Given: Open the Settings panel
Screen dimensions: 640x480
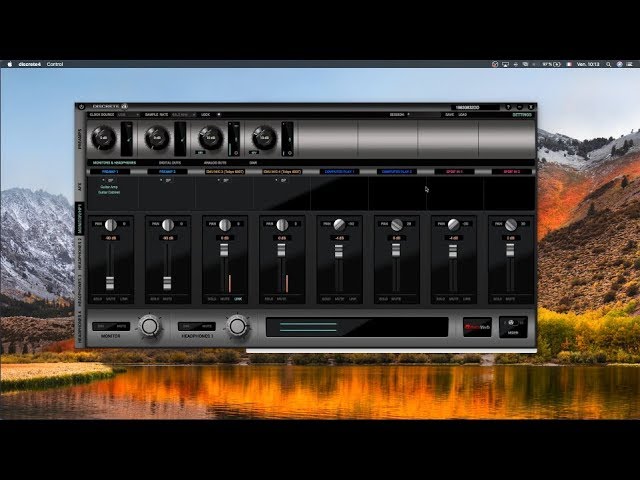Looking at the screenshot, I should [x=522, y=115].
